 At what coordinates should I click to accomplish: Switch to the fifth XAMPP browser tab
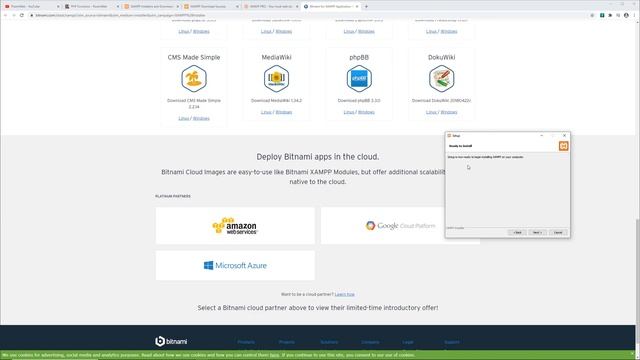[271, 7]
